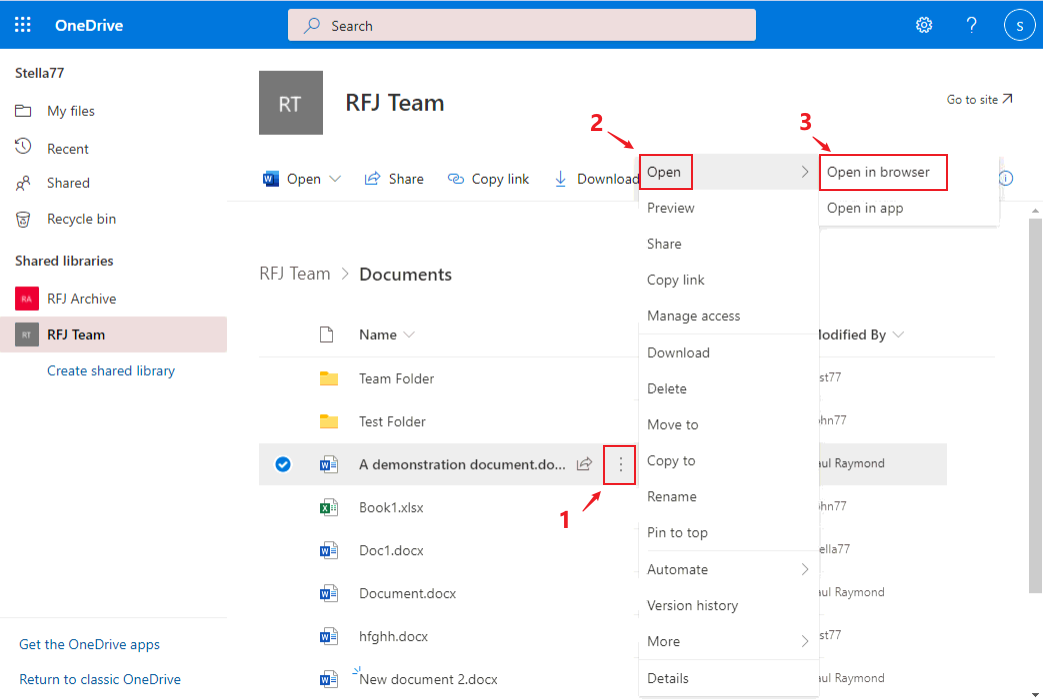Viewport: 1043px width, 700px height.
Task: Click into the Search input field
Action: [x=522, y=25]
